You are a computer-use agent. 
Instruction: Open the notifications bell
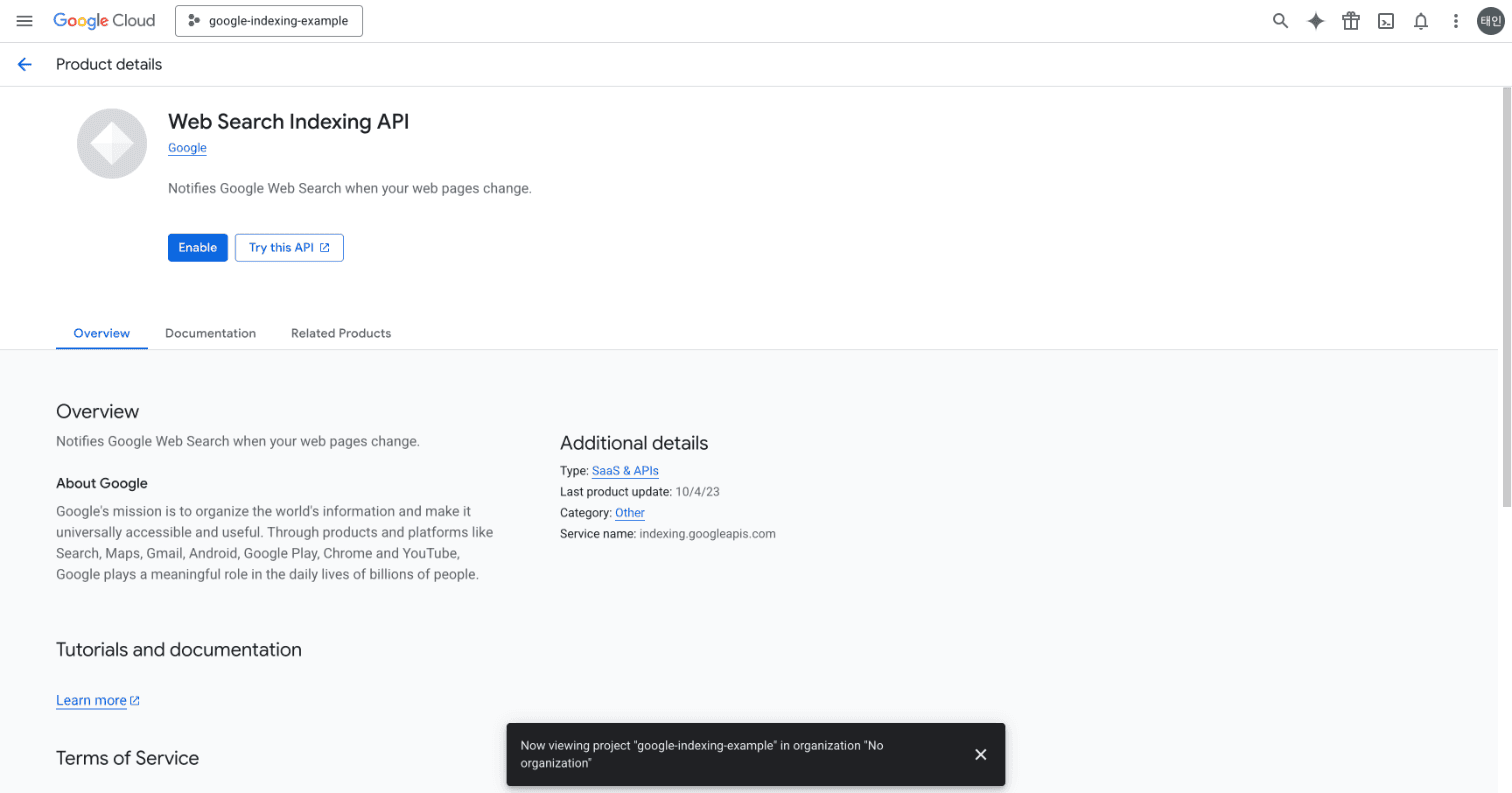(1421, 21)
